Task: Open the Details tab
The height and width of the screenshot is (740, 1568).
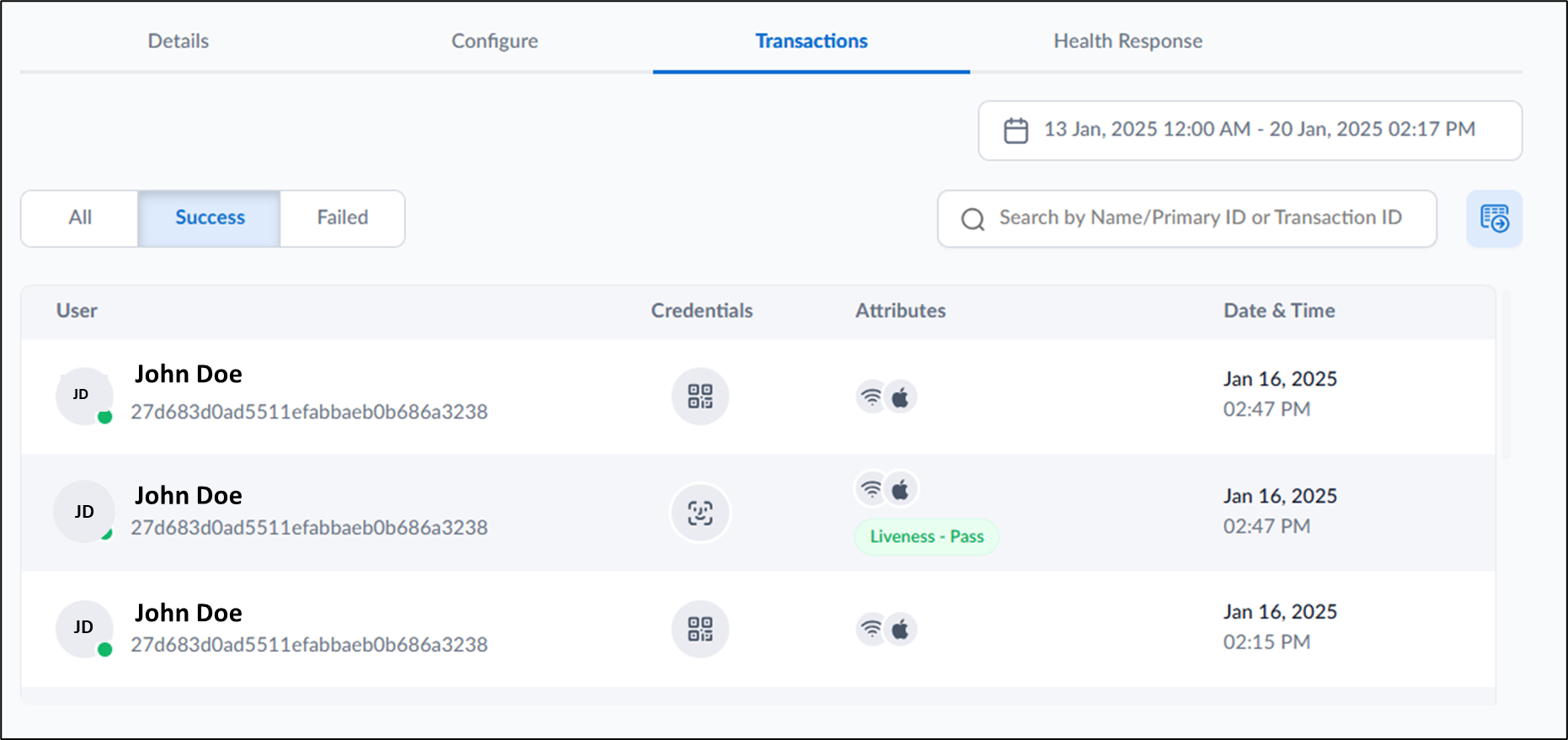Action: point(179,41)
